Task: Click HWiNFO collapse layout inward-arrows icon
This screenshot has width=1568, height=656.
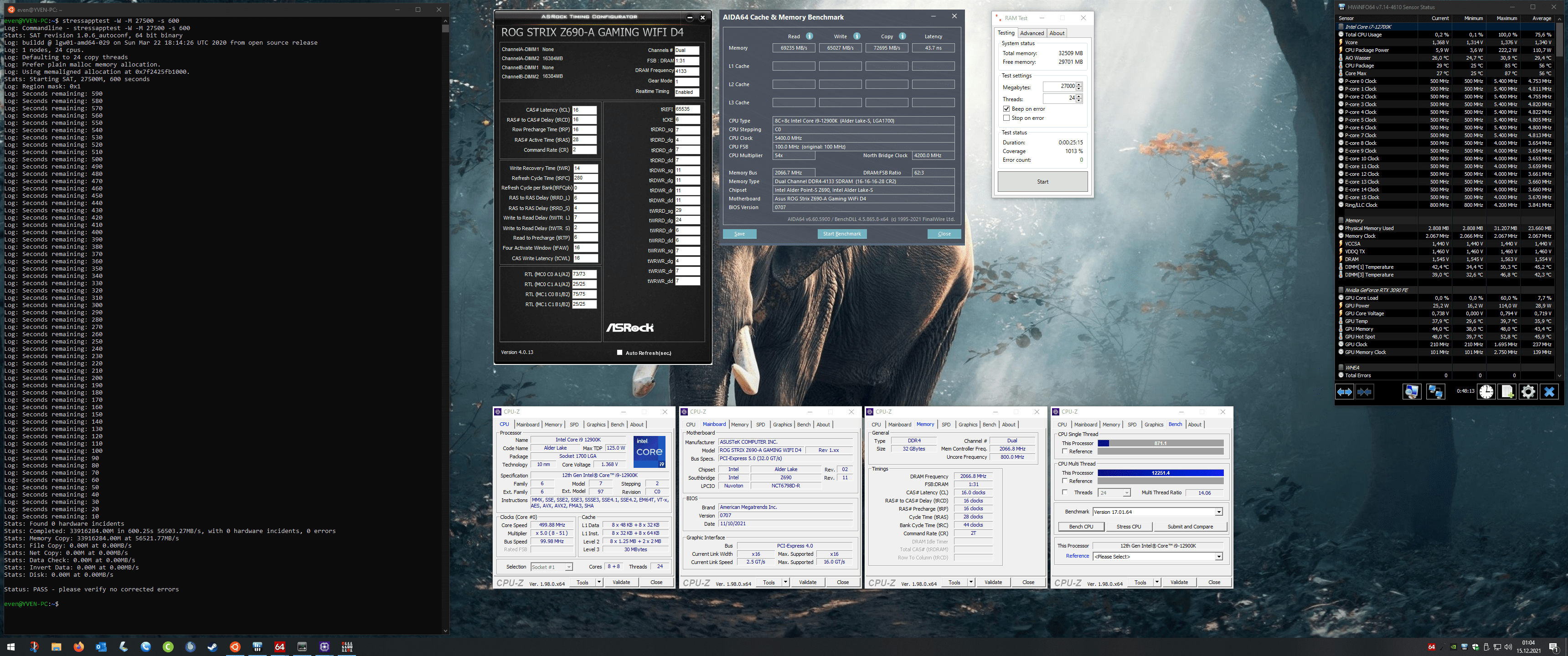Action: 1364,391
